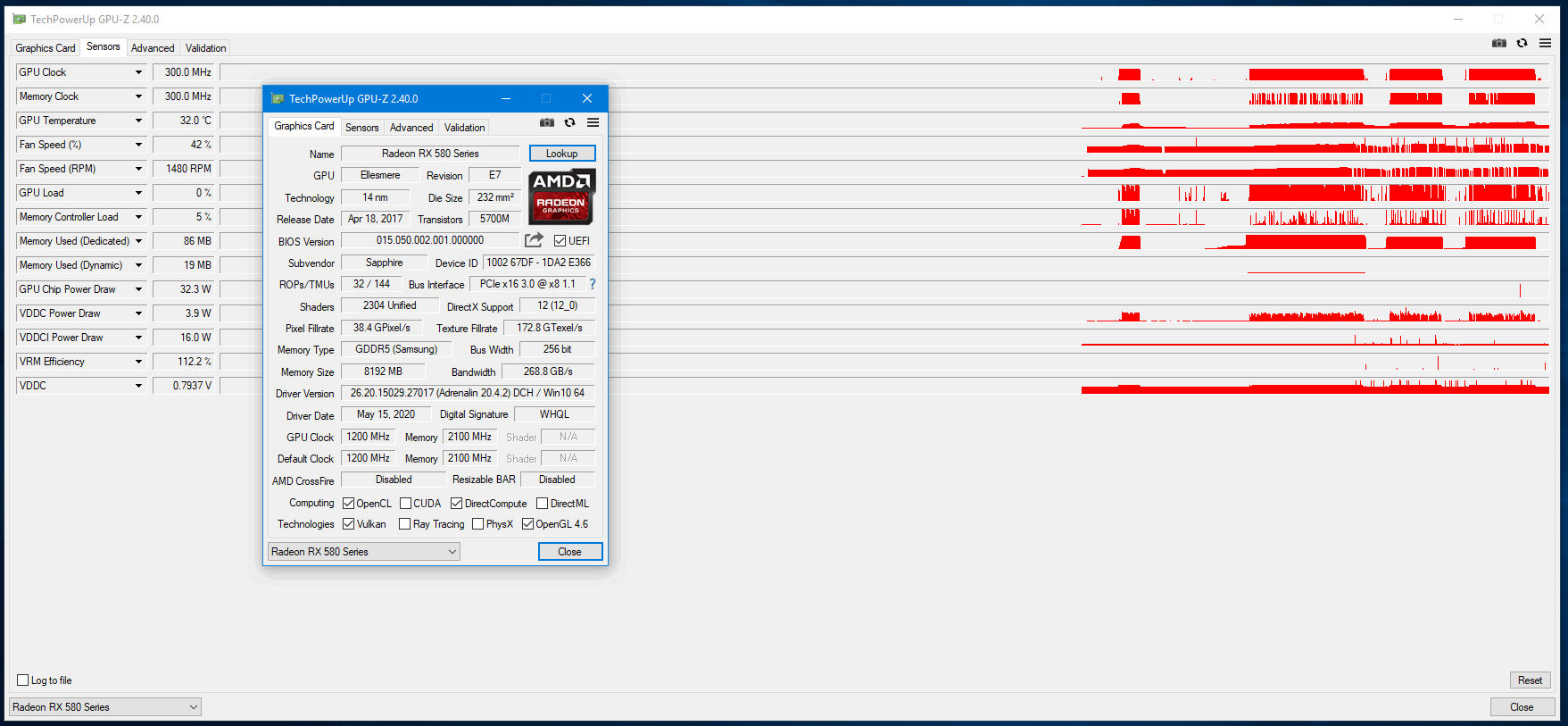Image resolution: width=1568 pixels, height=726 pixels.
Task: Click camera screenshot icon in Sensors window
Action: (1499, 43)
